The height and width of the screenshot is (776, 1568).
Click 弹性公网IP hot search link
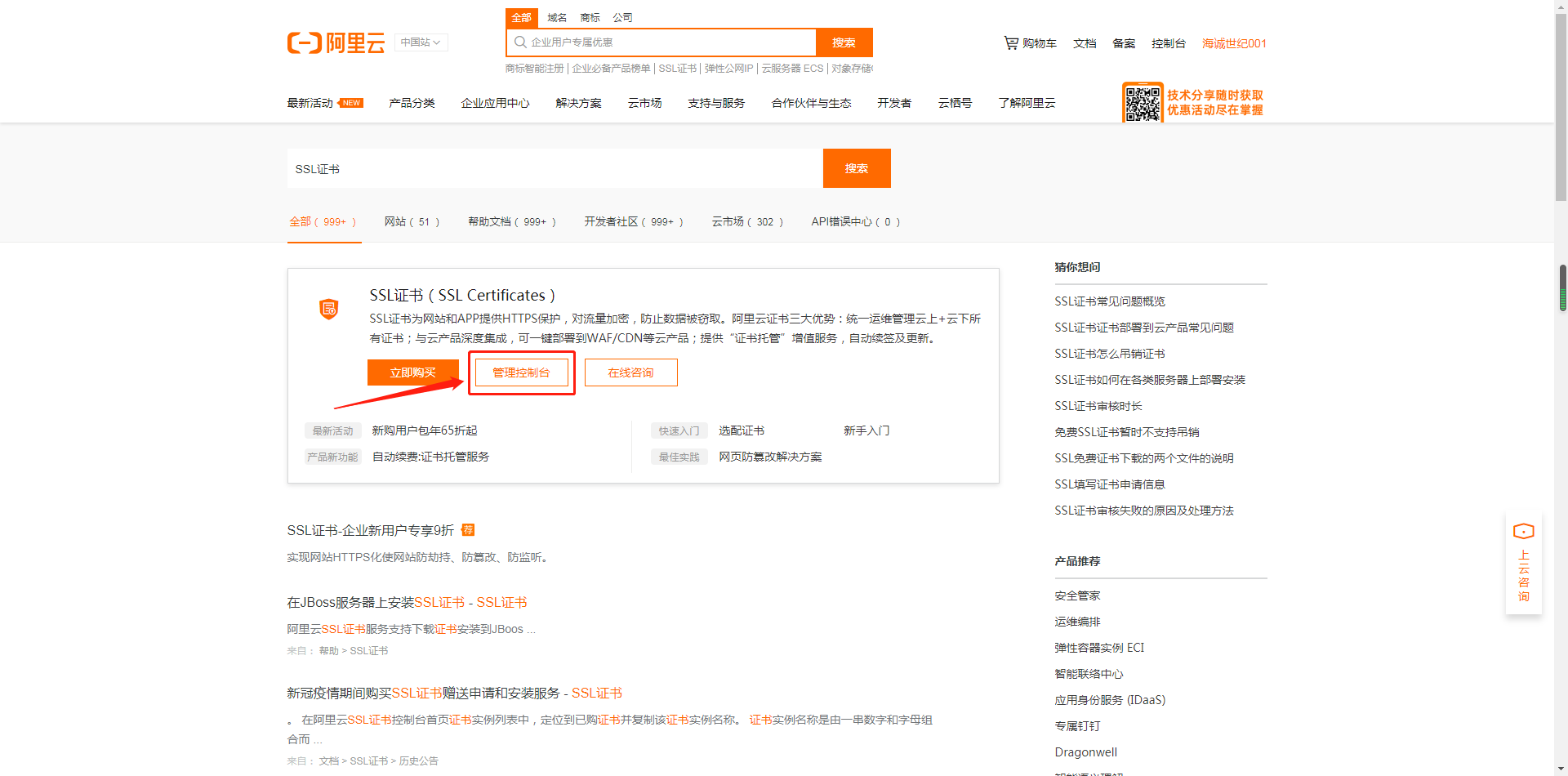tap(728, 69)
